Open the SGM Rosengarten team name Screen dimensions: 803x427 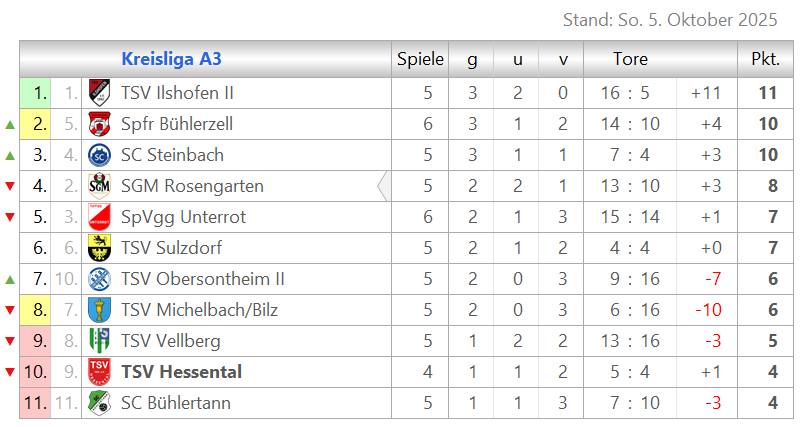[192, 186]
